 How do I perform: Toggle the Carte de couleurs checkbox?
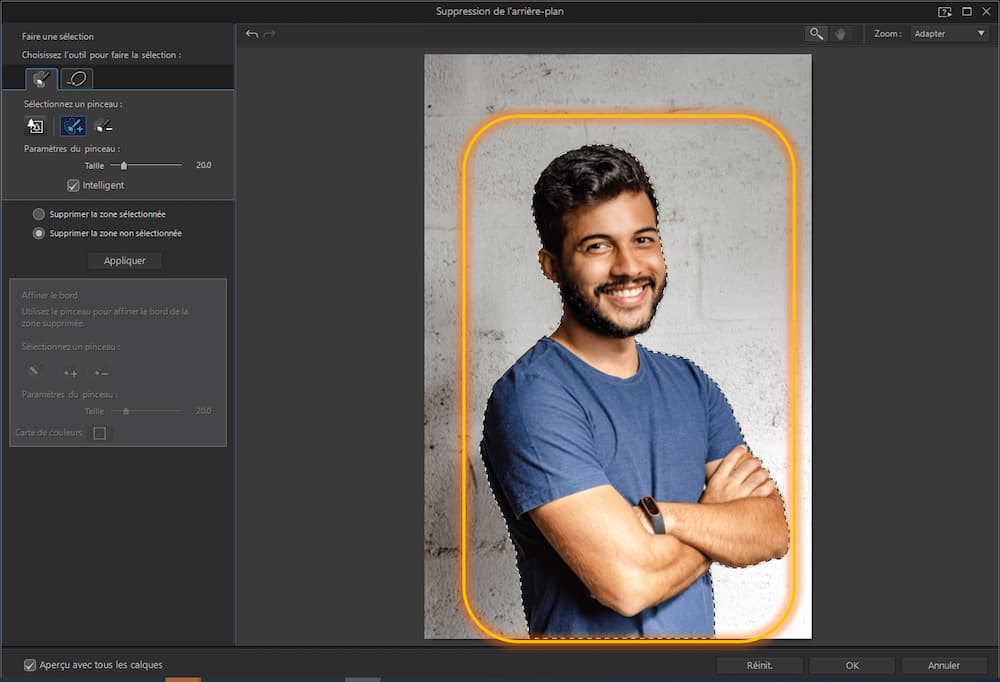click(x=99, y=433)
